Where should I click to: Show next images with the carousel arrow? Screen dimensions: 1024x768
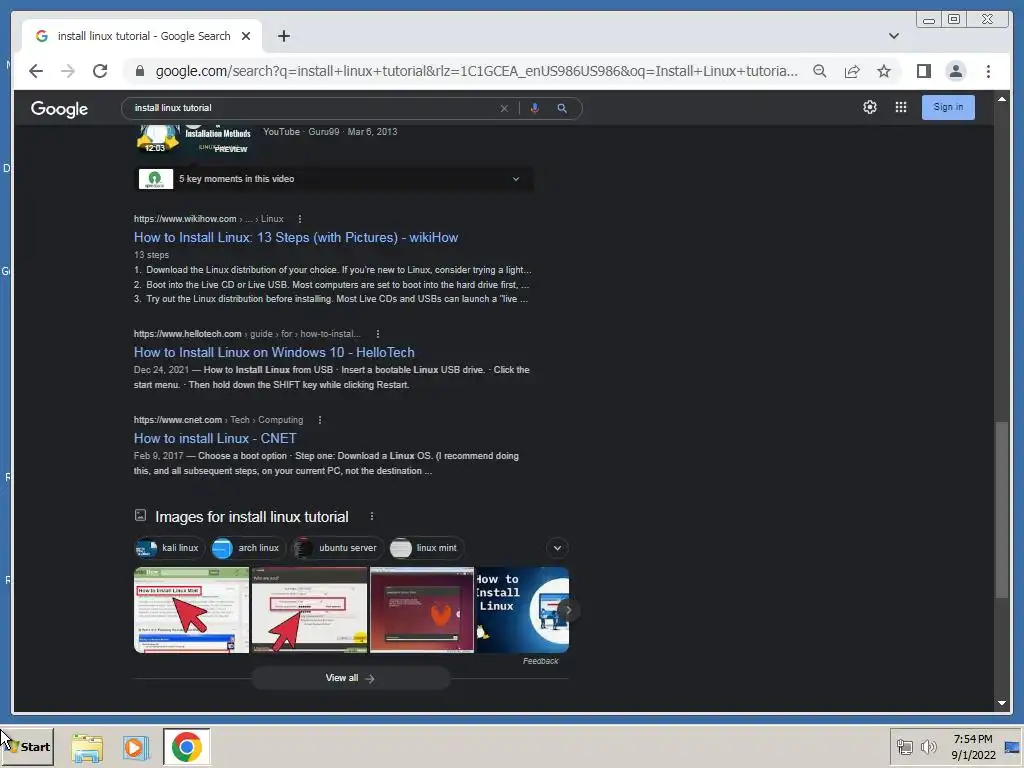pyautogui.click(x=568, y=610)
